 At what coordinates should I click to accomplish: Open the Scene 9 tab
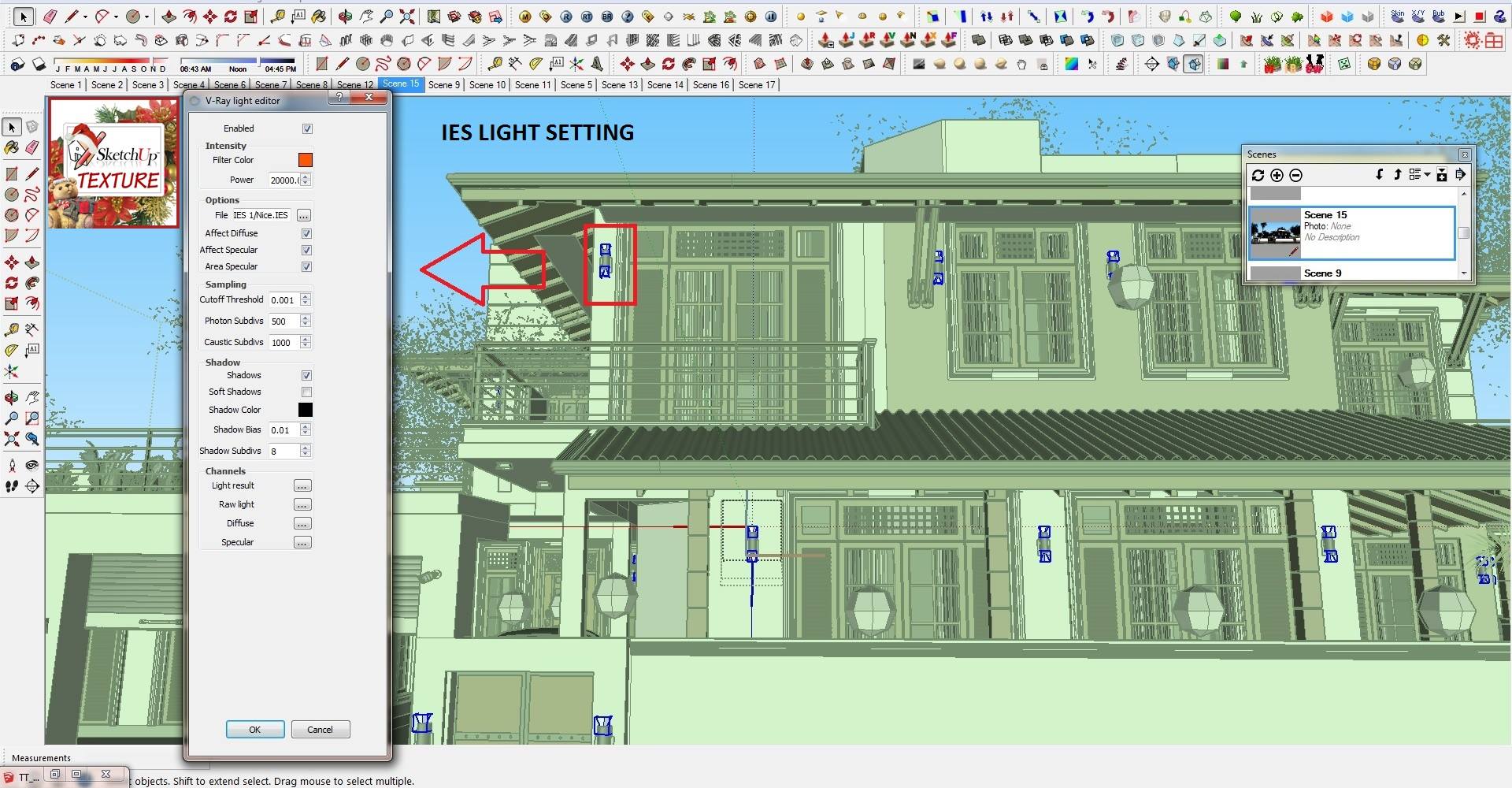[x=444, y=84]
